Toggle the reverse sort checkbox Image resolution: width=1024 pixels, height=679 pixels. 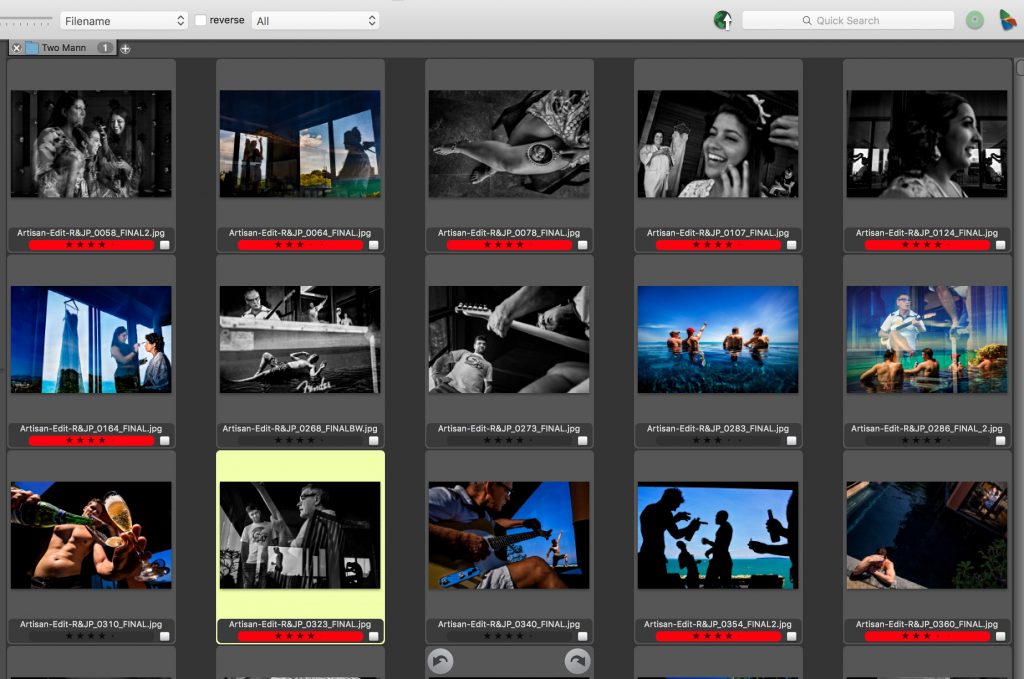[200, 20]
